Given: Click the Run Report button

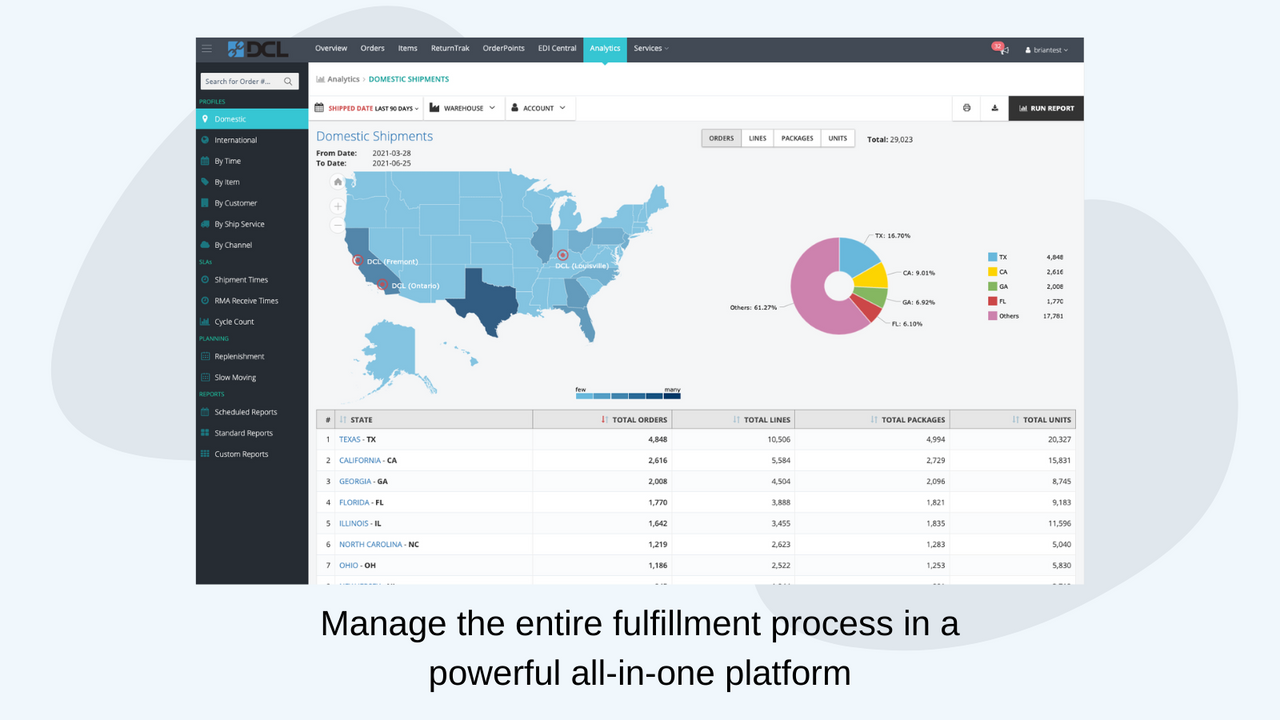Looking at the screenshot, I should [1046, 108].
